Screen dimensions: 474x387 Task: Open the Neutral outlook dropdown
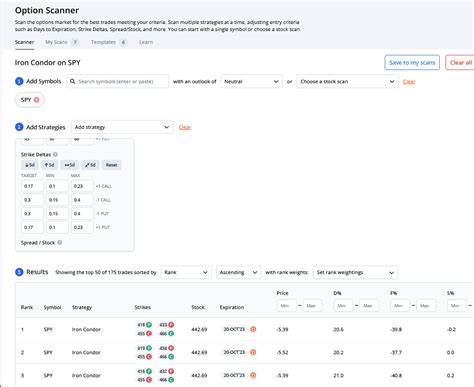point(251,81)
